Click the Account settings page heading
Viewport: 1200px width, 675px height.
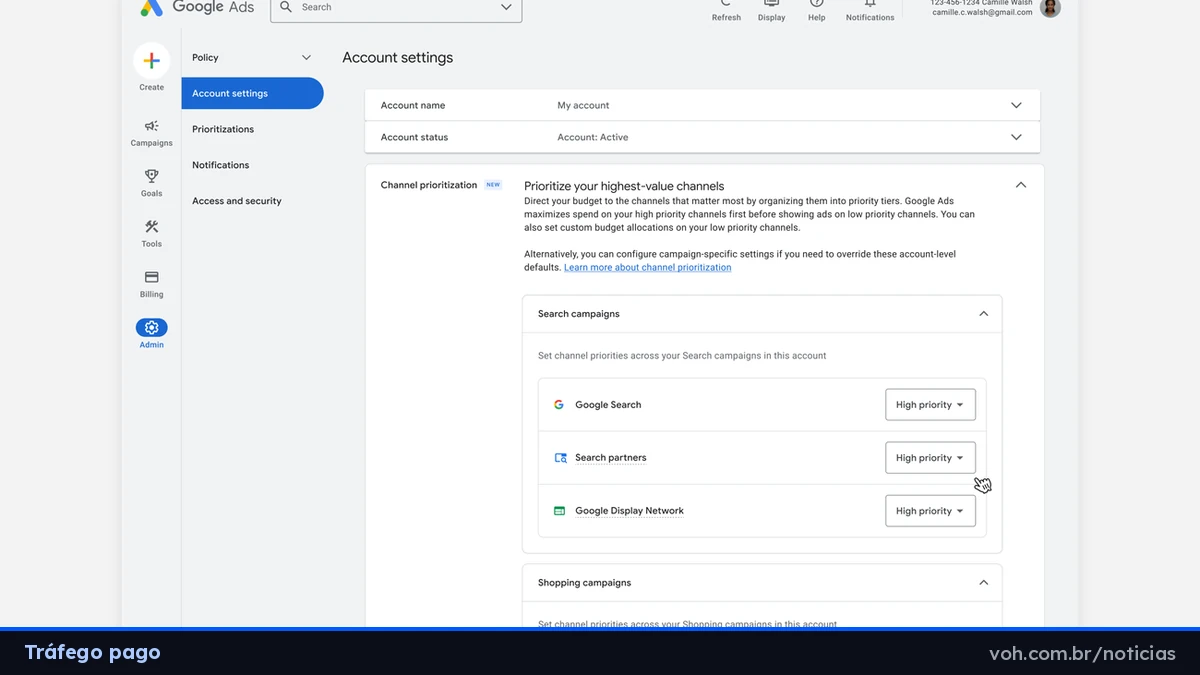pos(397,58)
